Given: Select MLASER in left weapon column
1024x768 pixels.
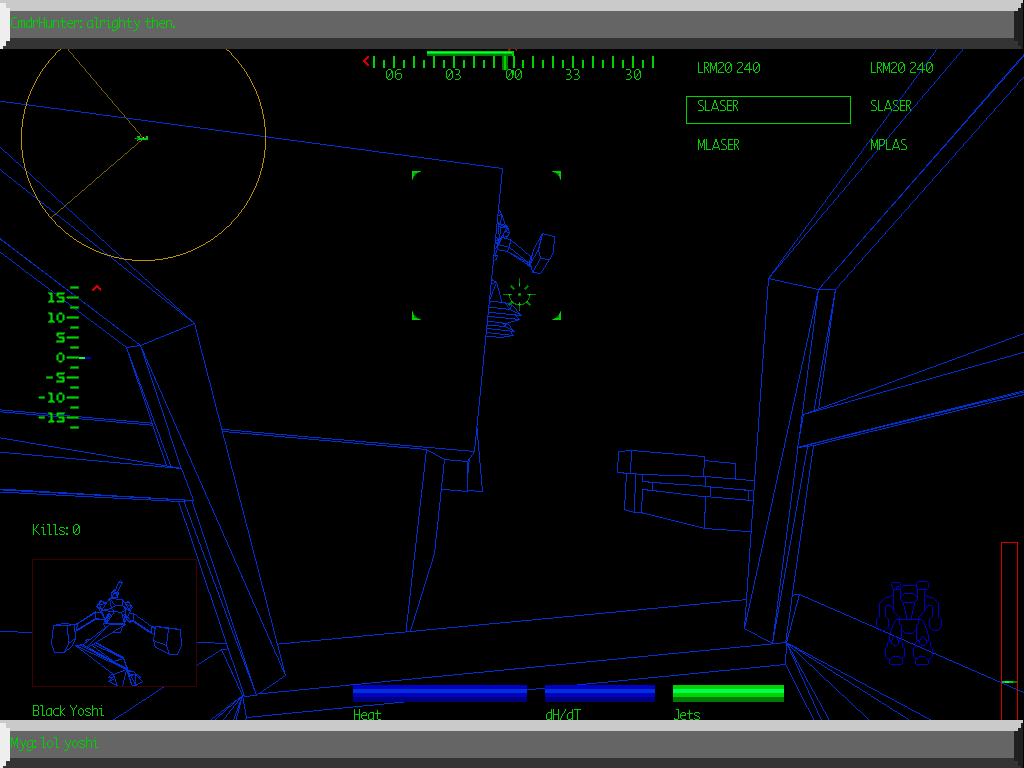Looking at the screenshot, I should point(718,145).
